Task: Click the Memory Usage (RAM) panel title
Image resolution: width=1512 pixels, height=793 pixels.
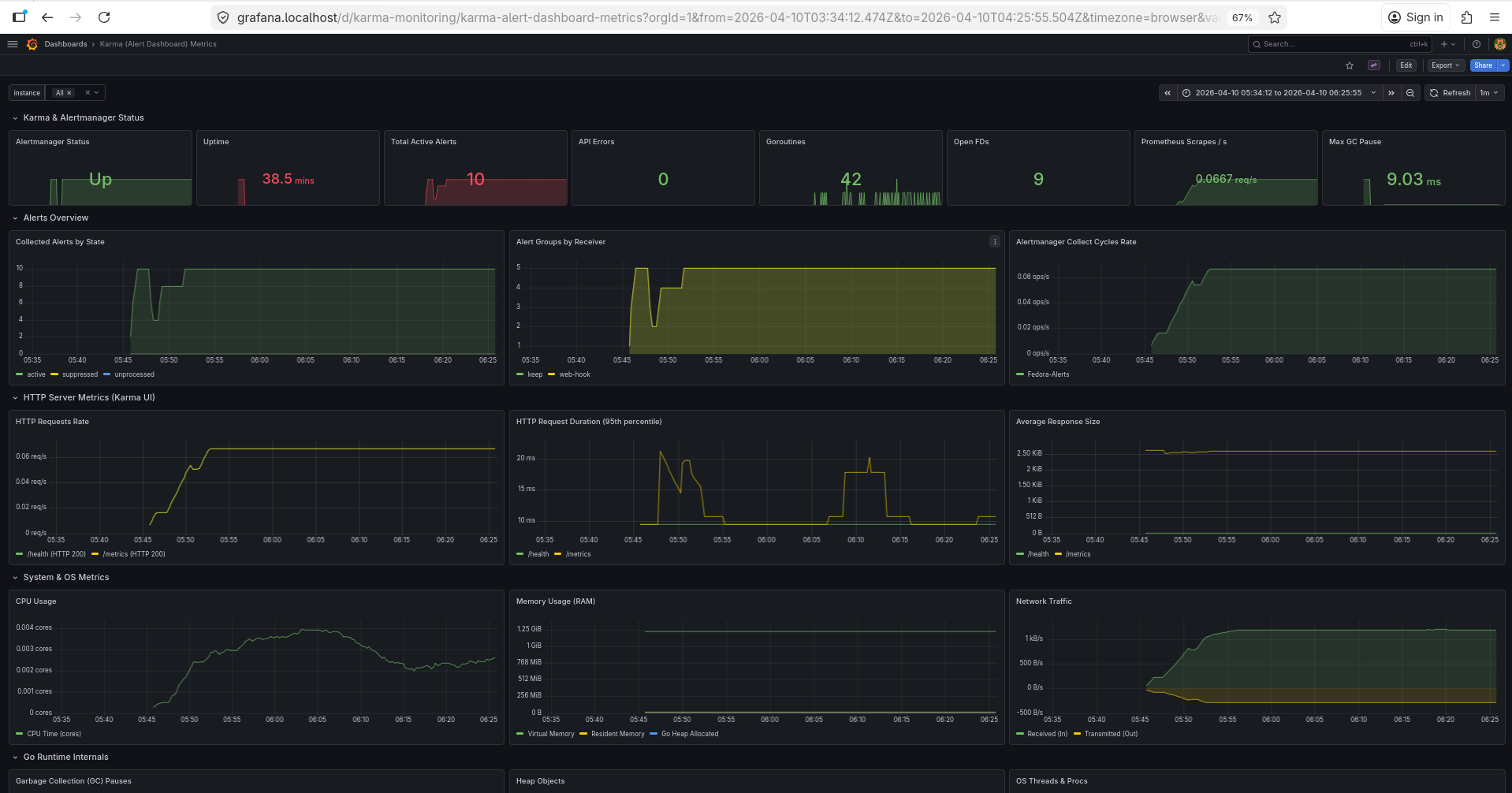Action: click(556, 601)
